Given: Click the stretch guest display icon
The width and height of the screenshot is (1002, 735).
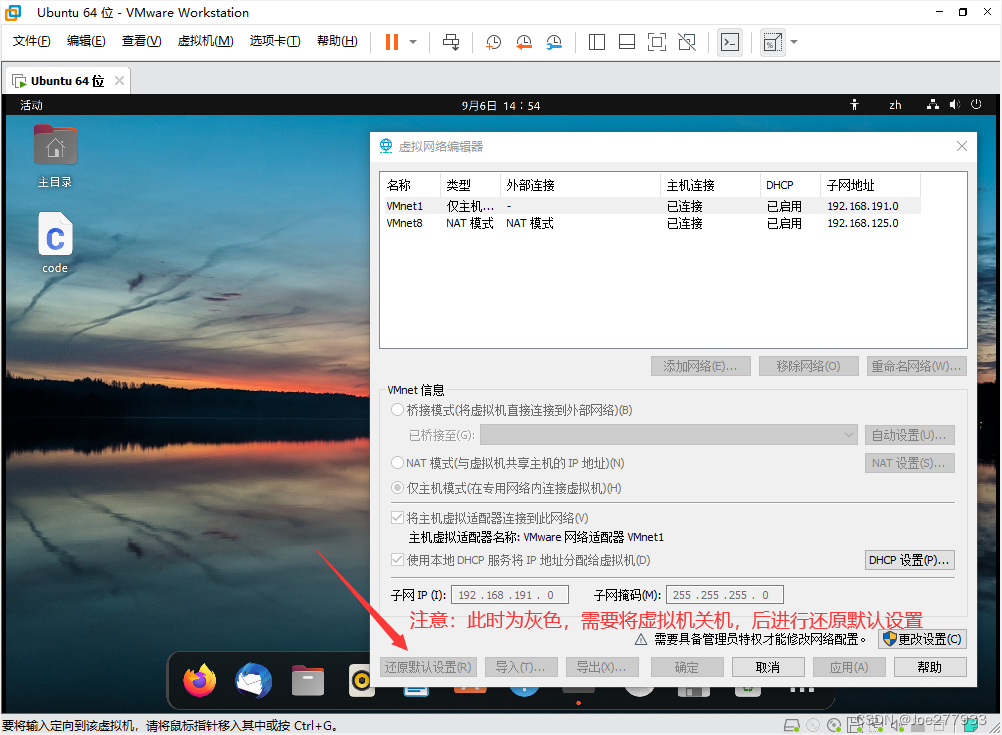Looking at the screenshot, I should tap(773, 42).
